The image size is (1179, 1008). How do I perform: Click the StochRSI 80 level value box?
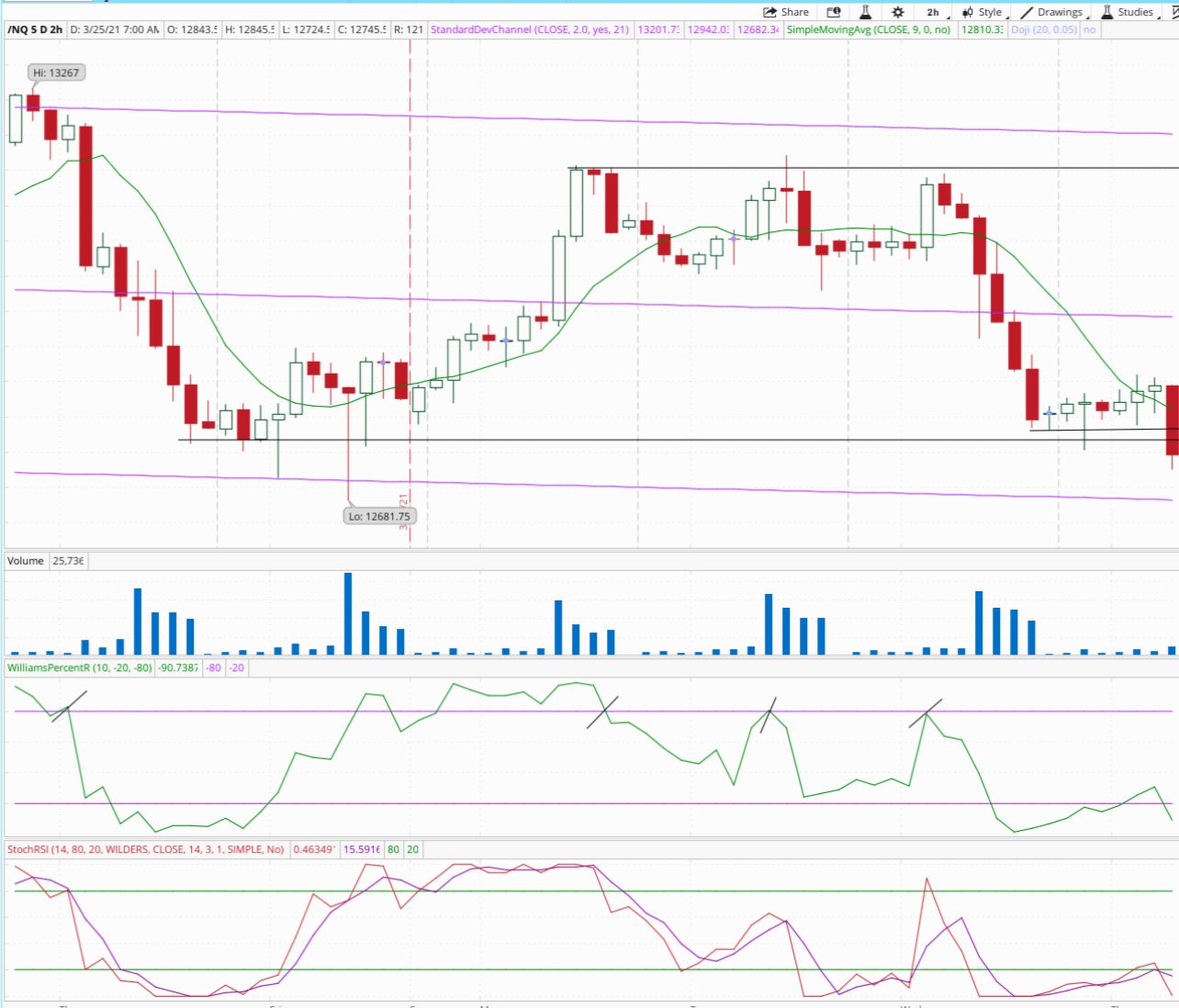(x=393, y=849)
